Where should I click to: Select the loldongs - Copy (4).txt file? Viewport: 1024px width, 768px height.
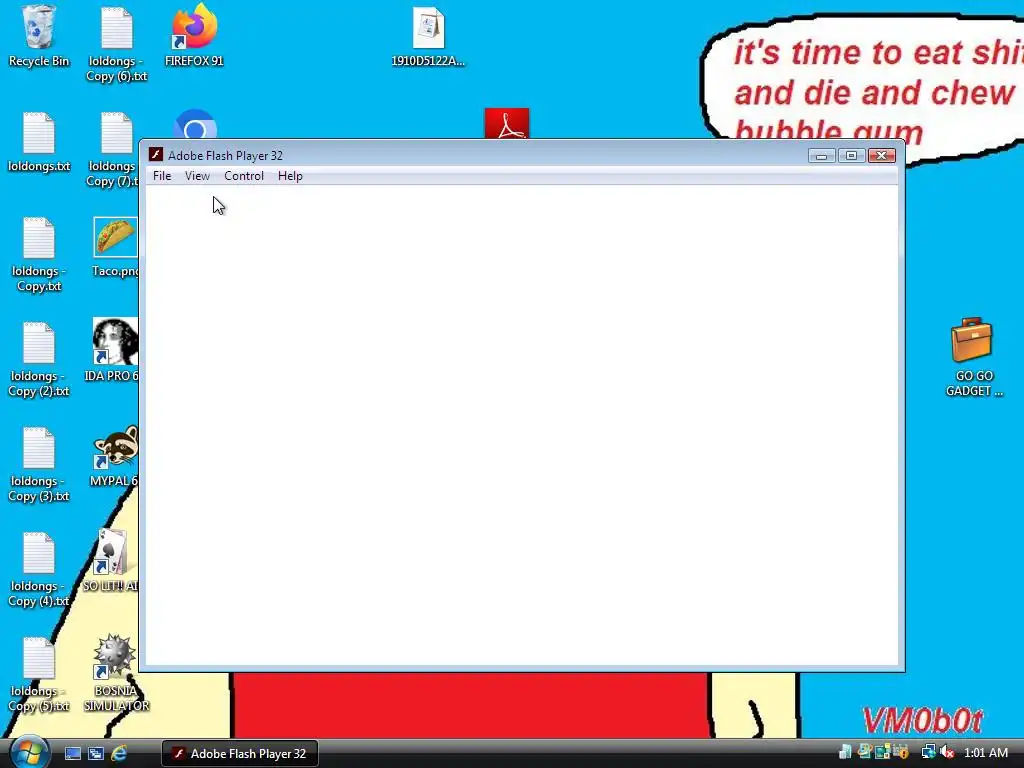click(x=39, y=569)
